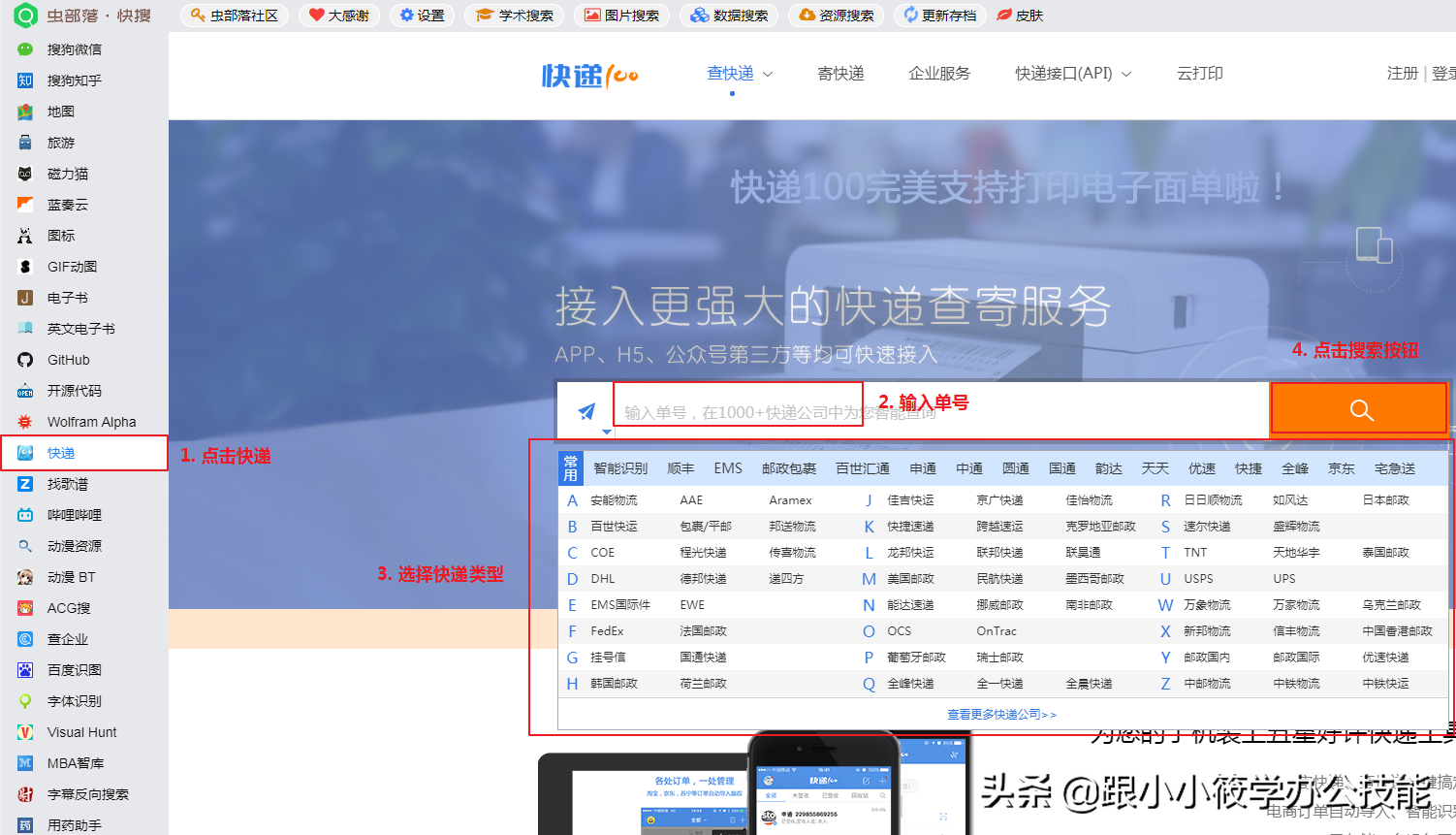Click the 虫部落·快搜 logo icon
The image size is (1456, 835).
25,16
